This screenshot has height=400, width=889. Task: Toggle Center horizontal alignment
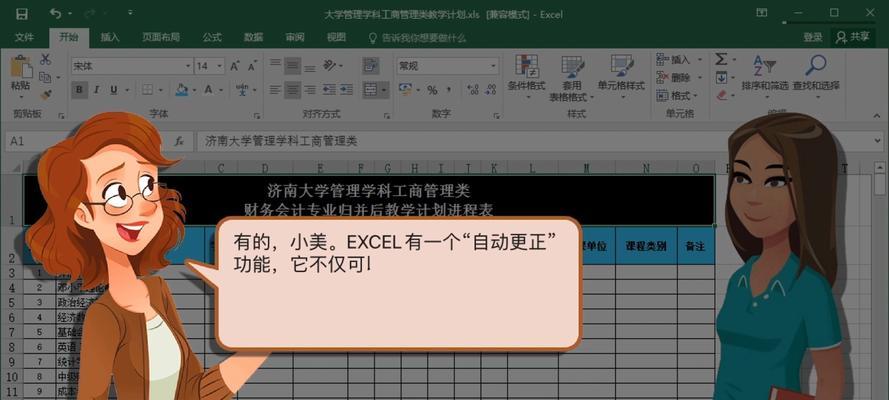(293, 90)
